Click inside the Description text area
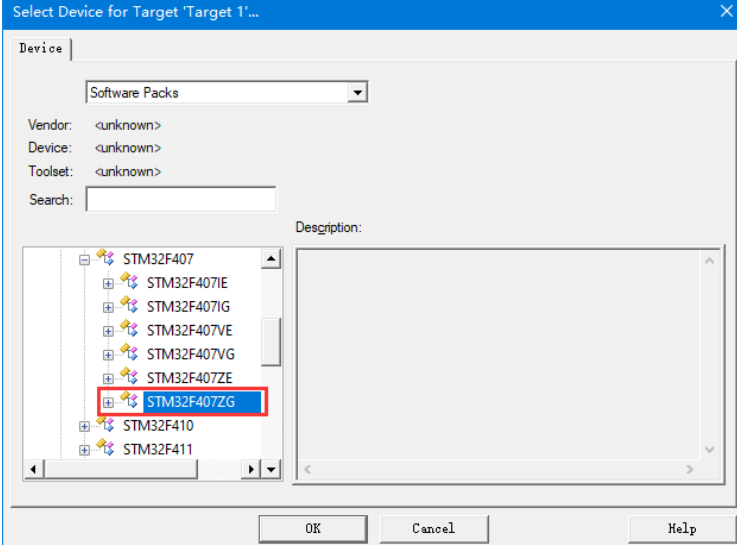The width and height of the screenshot is (737, 545). pos(499,355)
